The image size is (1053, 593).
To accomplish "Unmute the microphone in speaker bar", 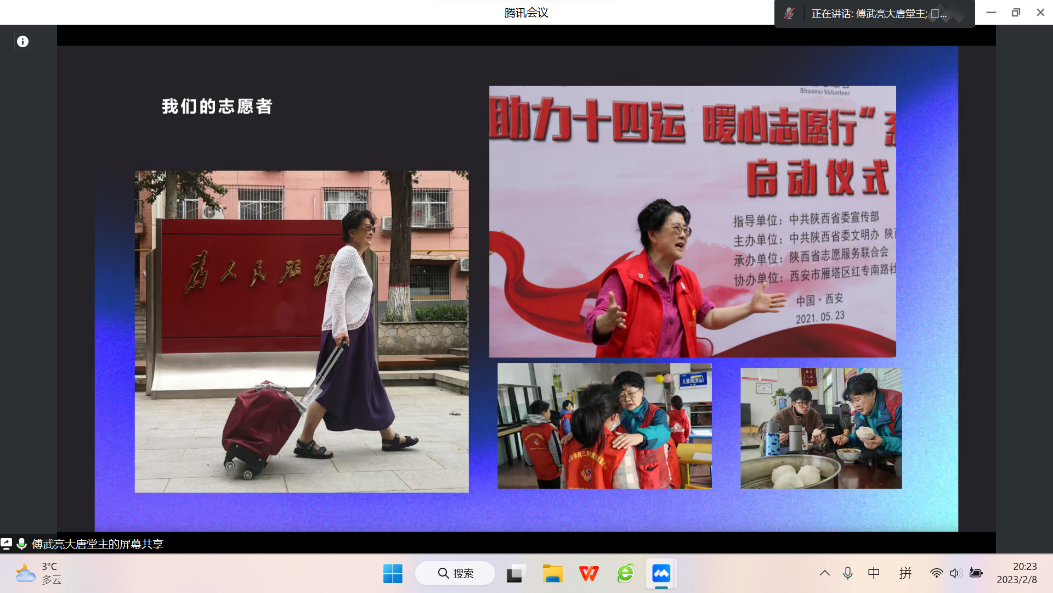I will pos(790,14).
